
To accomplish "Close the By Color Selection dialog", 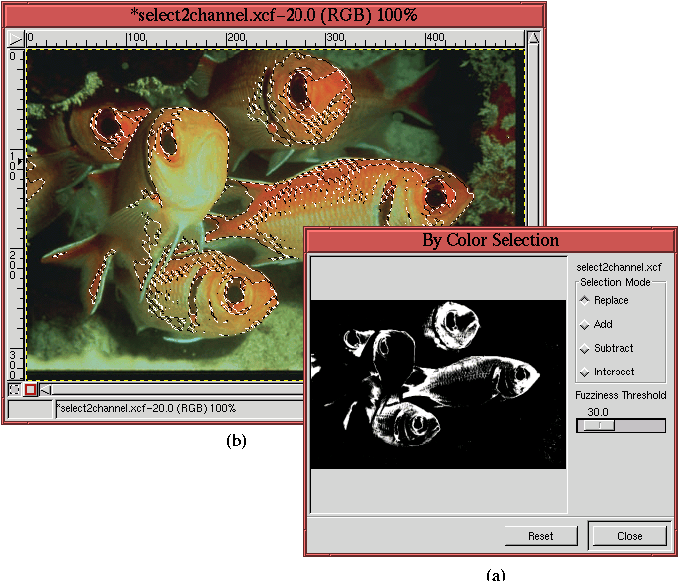I will 629,536.
